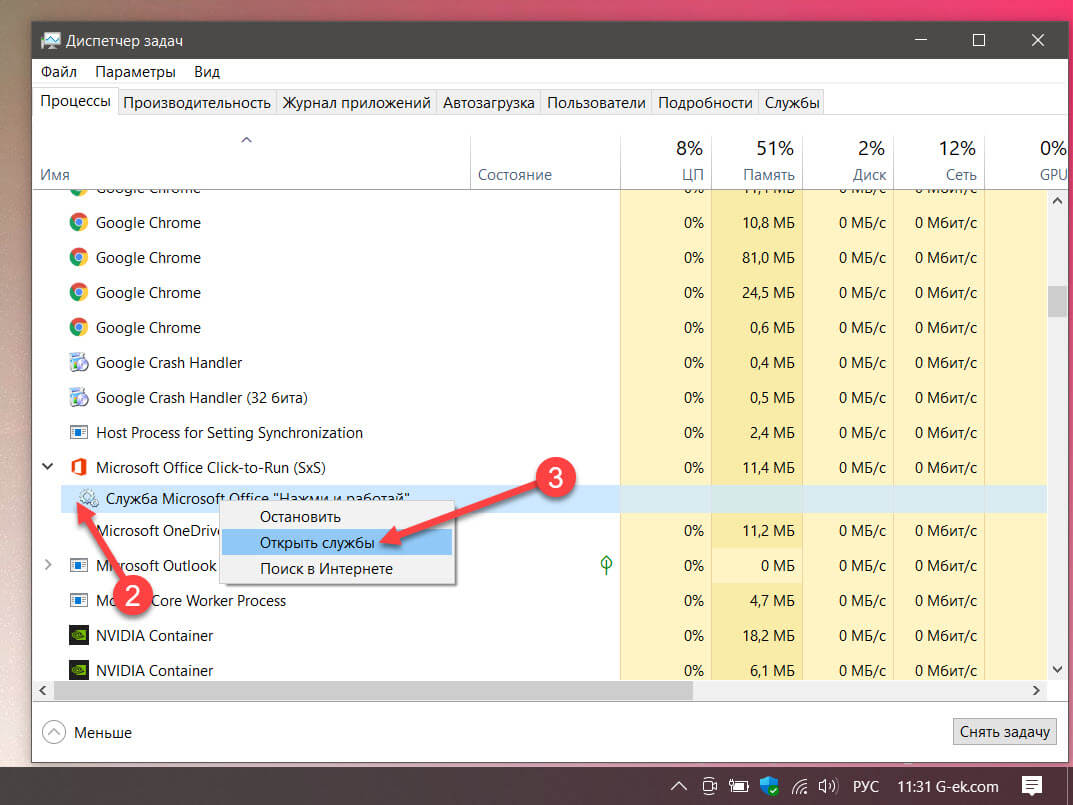The image size is (1073, 805).
Task: Switch to the Производительность tab
Action: (x=197, y=103)
